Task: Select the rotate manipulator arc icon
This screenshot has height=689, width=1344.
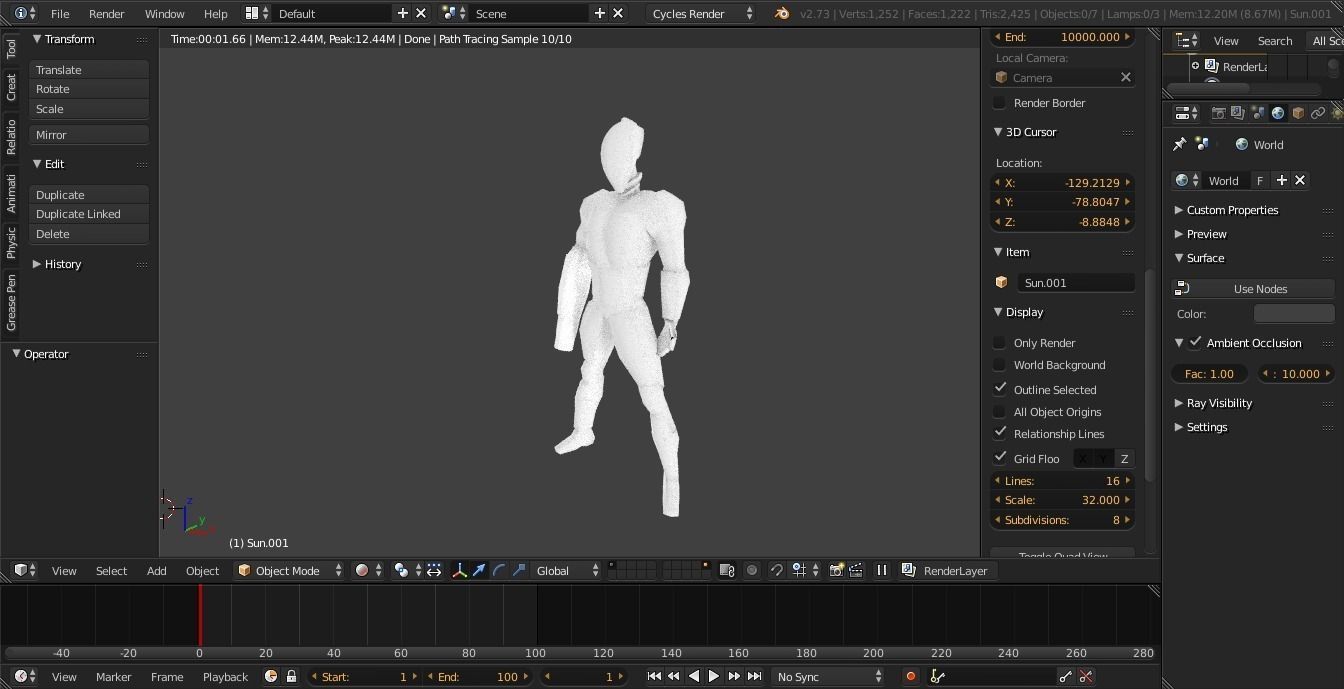Action: pos(499,570)
